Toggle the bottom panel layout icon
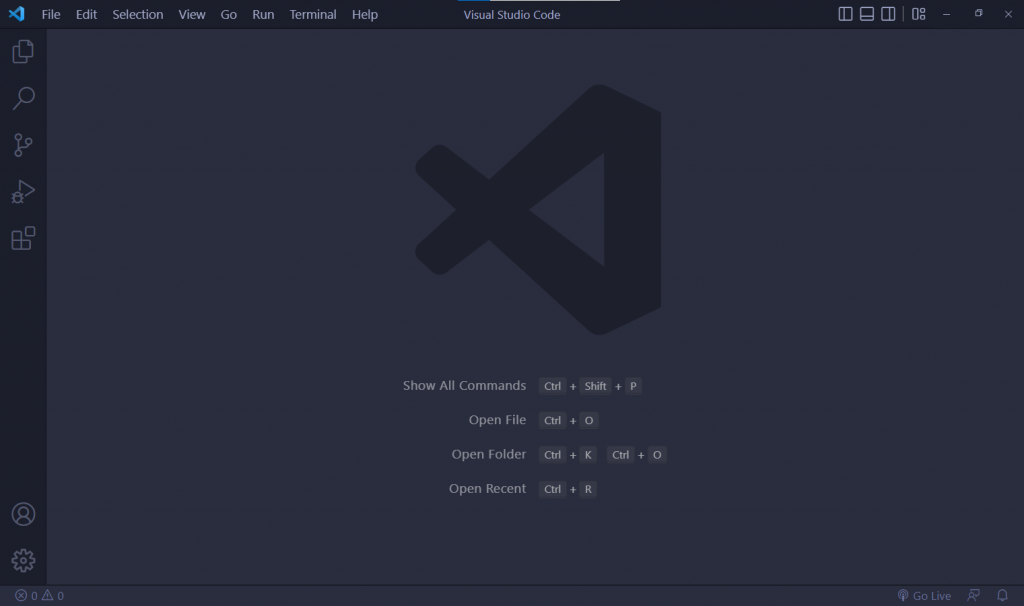The image size is (1024, 606). 867,14
